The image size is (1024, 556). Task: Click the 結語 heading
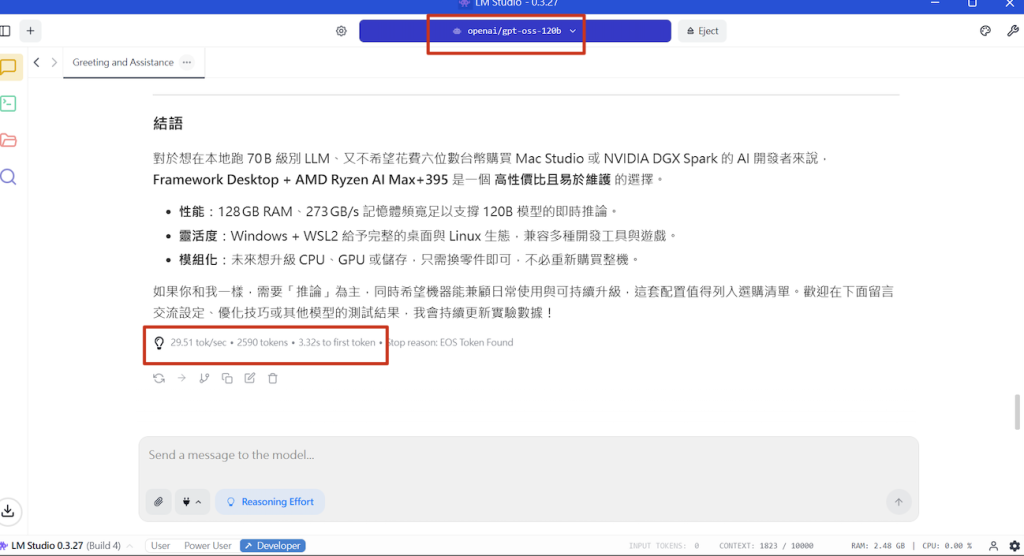[168, 123]
